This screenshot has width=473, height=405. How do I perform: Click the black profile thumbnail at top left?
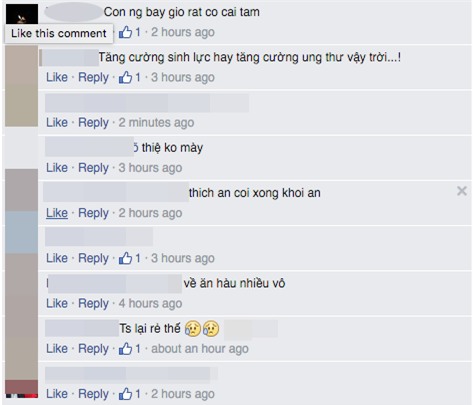22,14
